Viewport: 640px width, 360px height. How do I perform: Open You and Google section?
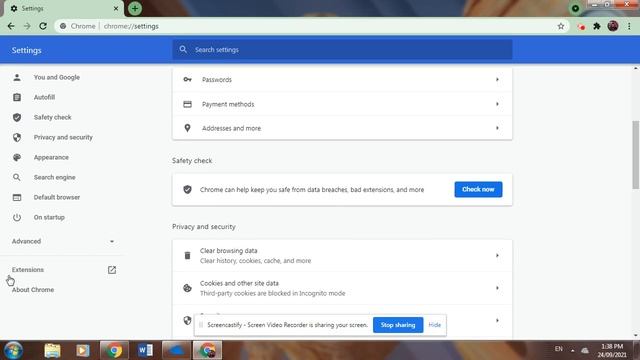pyautogui.click(x=57, y=77)
